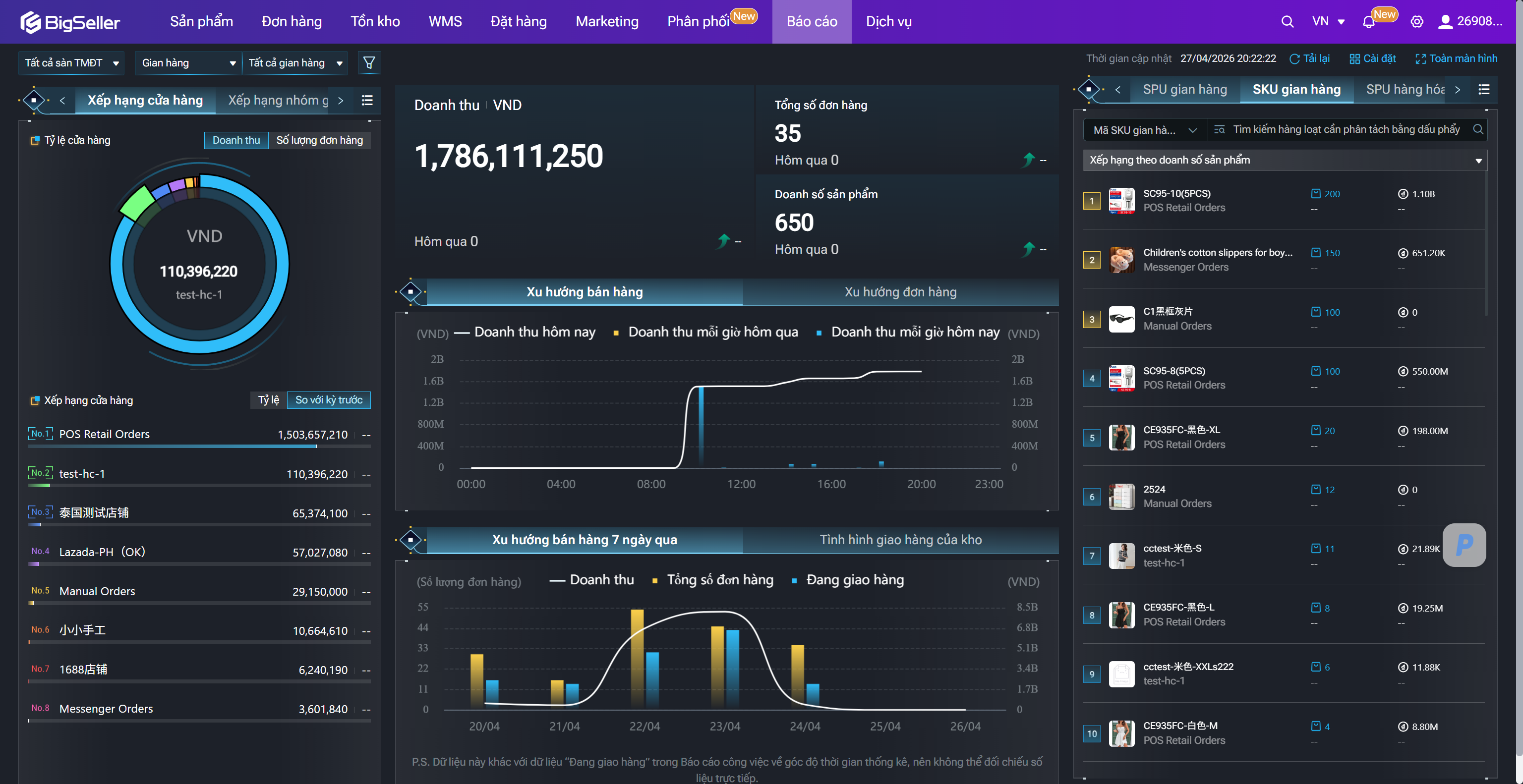Image resolution: width=1523 pixels, height=784 pixels.
Task: Click the green donut chart segment
Action: 137,204
